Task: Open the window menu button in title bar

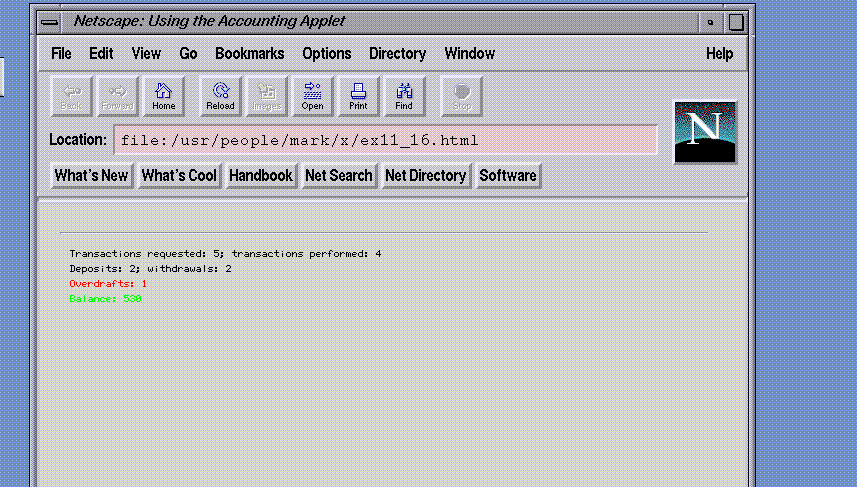Action: (x=49, y=22)
